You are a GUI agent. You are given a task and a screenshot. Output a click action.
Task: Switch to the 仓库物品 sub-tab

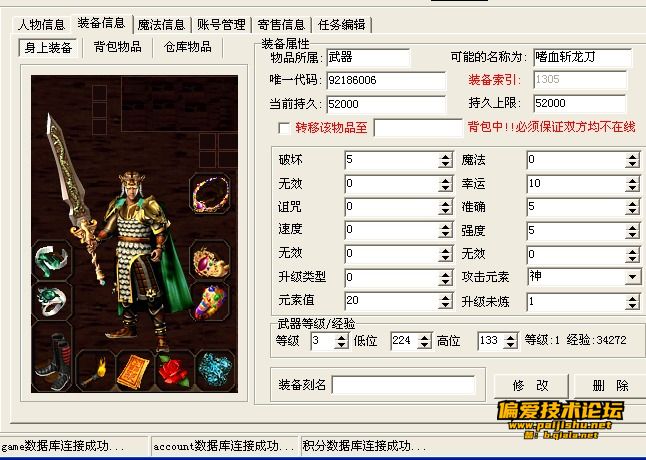click(187, 47)
